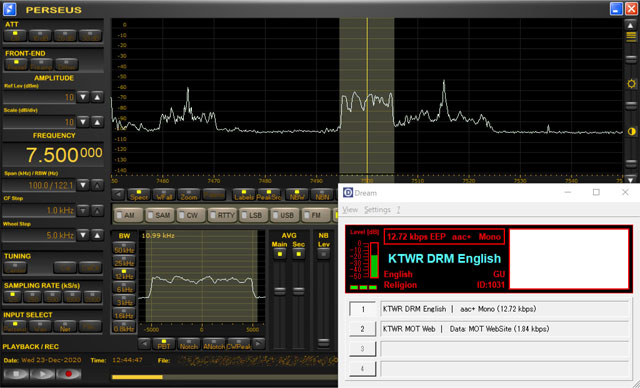Increase Span/RBW with the up arrow

point(97,185)
